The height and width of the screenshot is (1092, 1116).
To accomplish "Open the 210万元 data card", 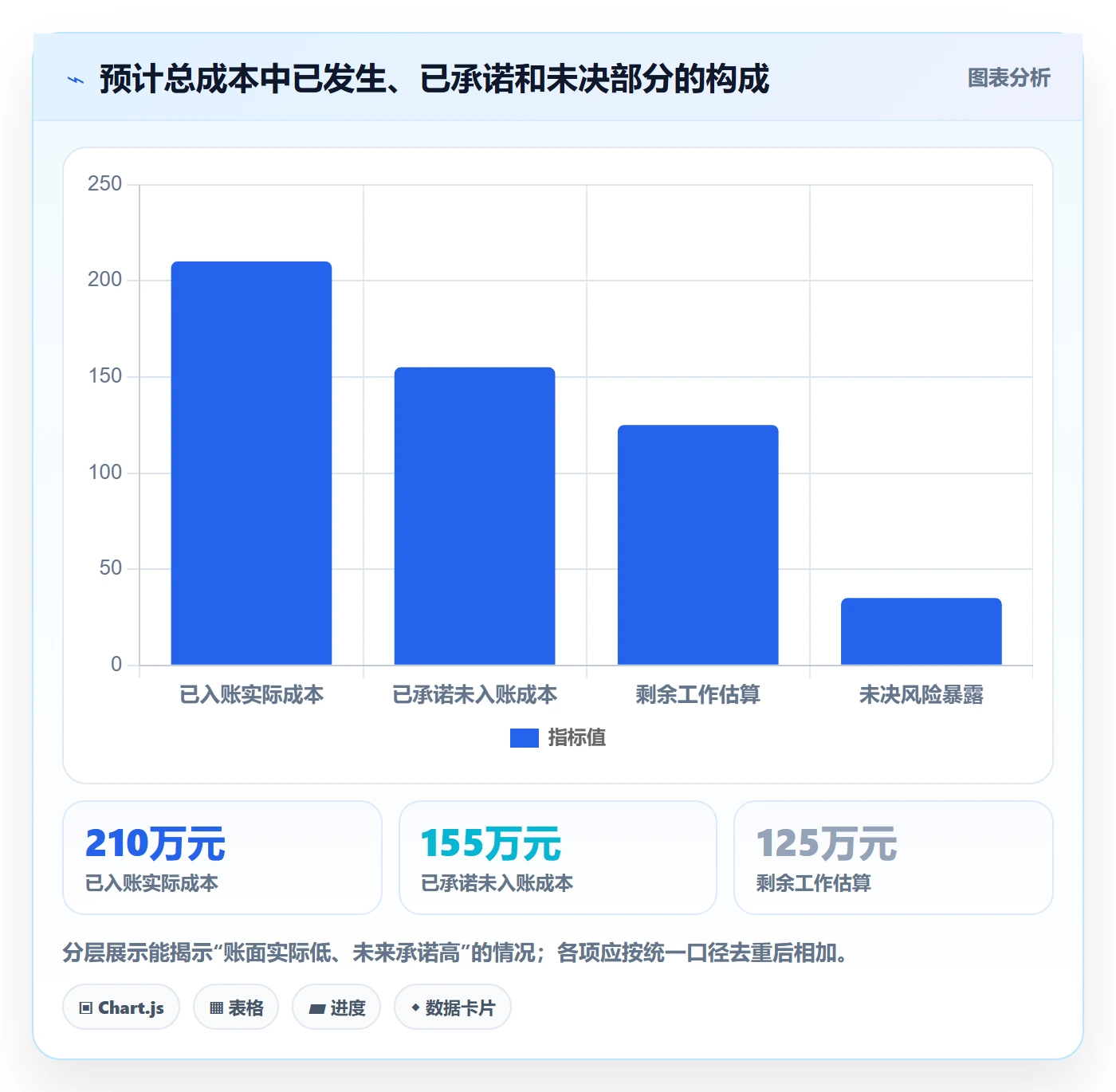I will click(x=222, y=858).
